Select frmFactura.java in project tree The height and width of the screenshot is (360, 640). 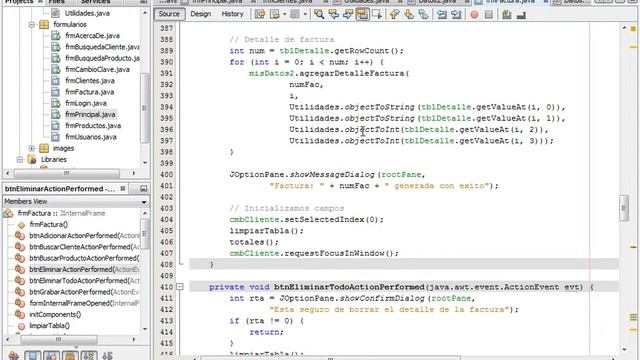coord(89,92)
